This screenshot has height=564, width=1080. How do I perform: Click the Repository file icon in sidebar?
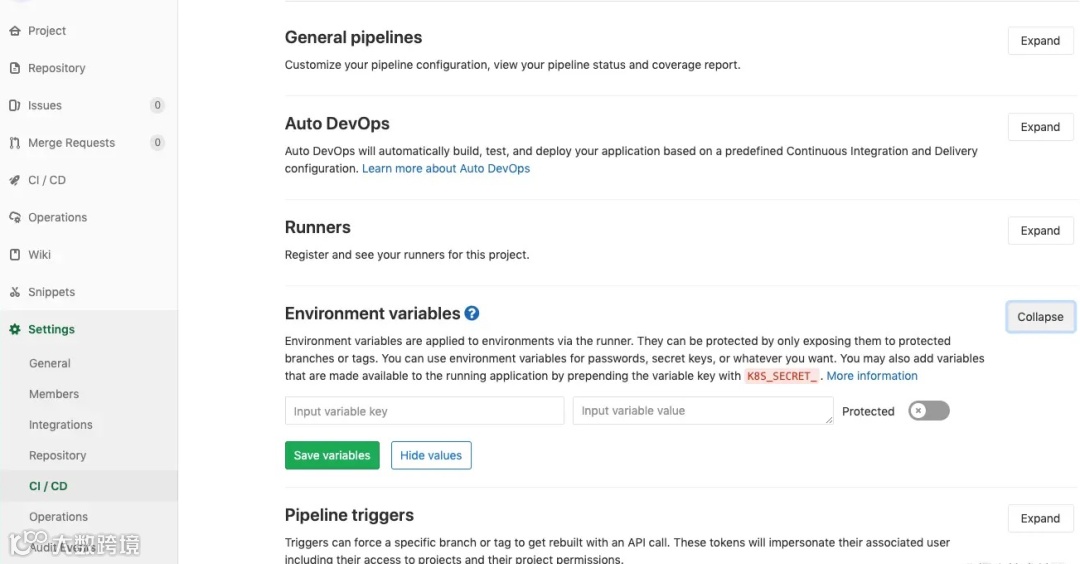14,68
